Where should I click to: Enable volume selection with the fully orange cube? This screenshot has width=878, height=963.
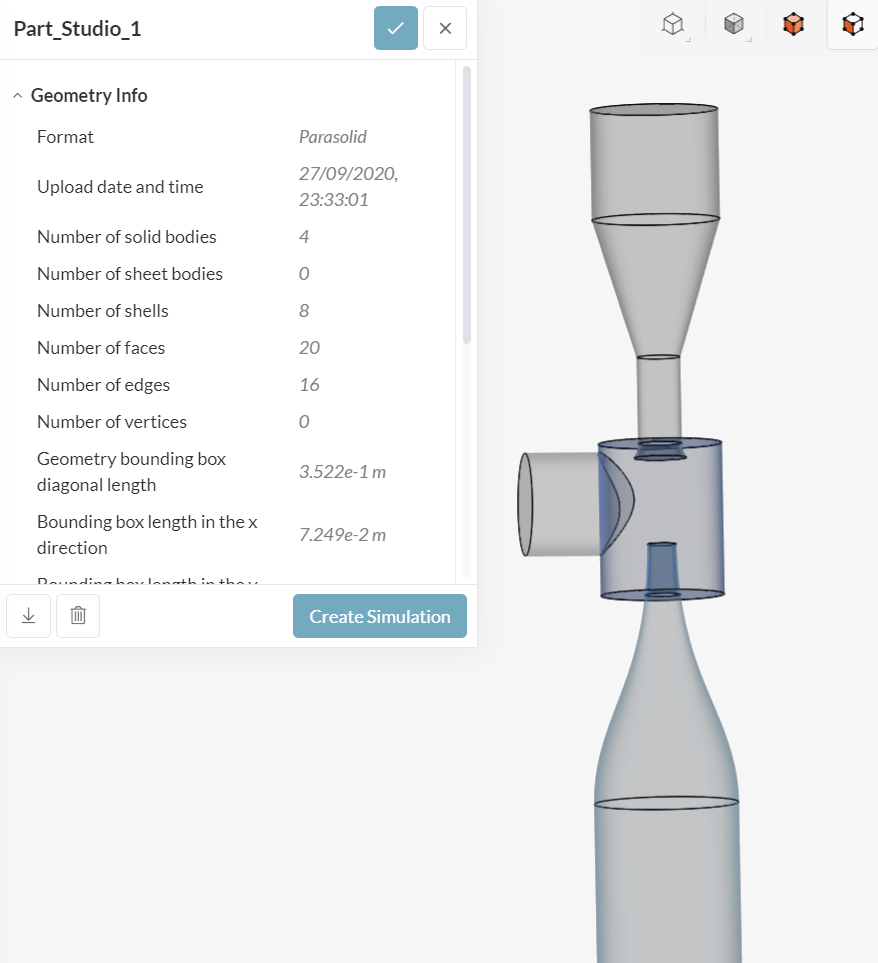coord(793,25)
